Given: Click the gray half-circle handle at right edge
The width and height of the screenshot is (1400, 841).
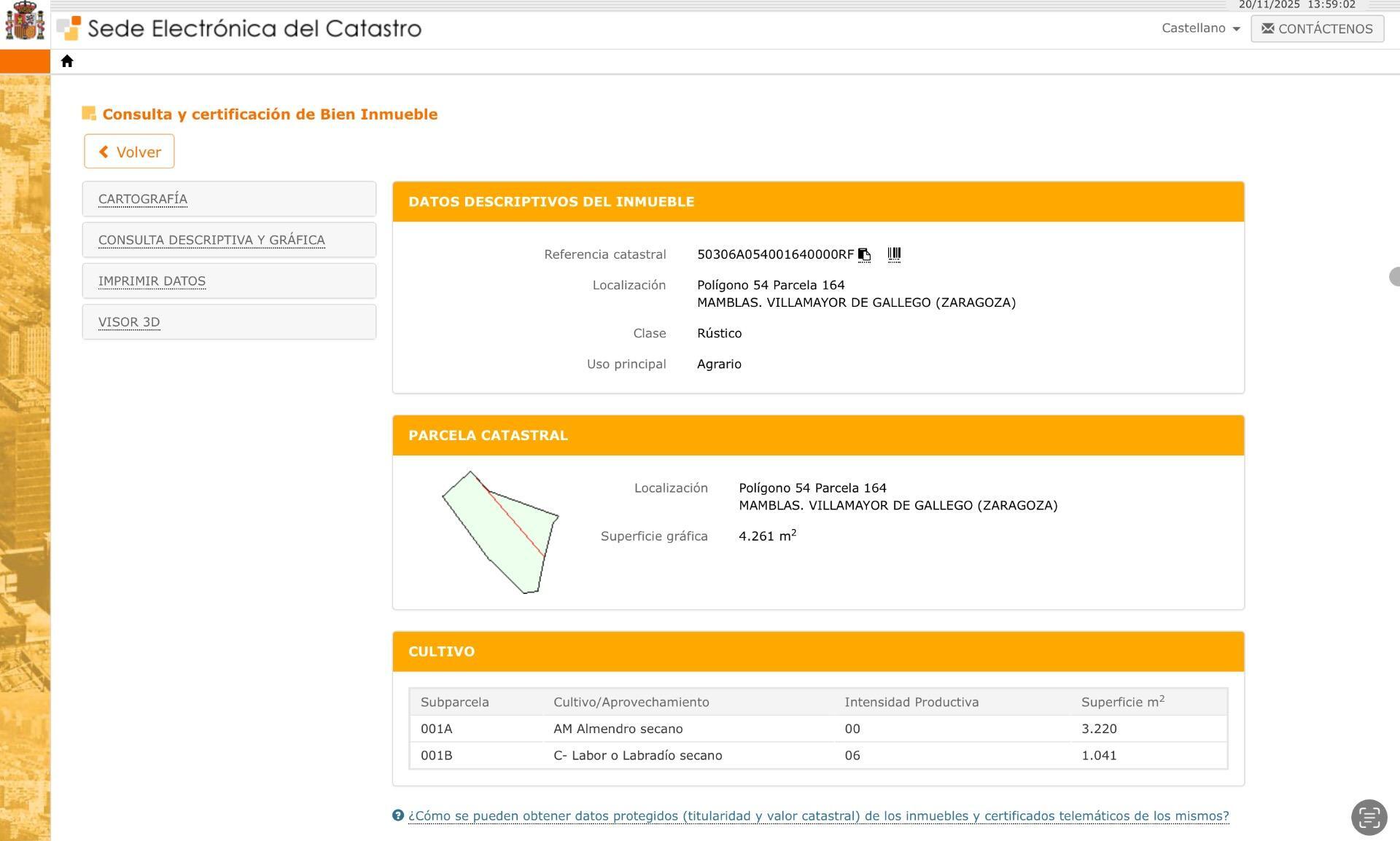Looking at the screenshot, I should click(x=1394, y=277).
